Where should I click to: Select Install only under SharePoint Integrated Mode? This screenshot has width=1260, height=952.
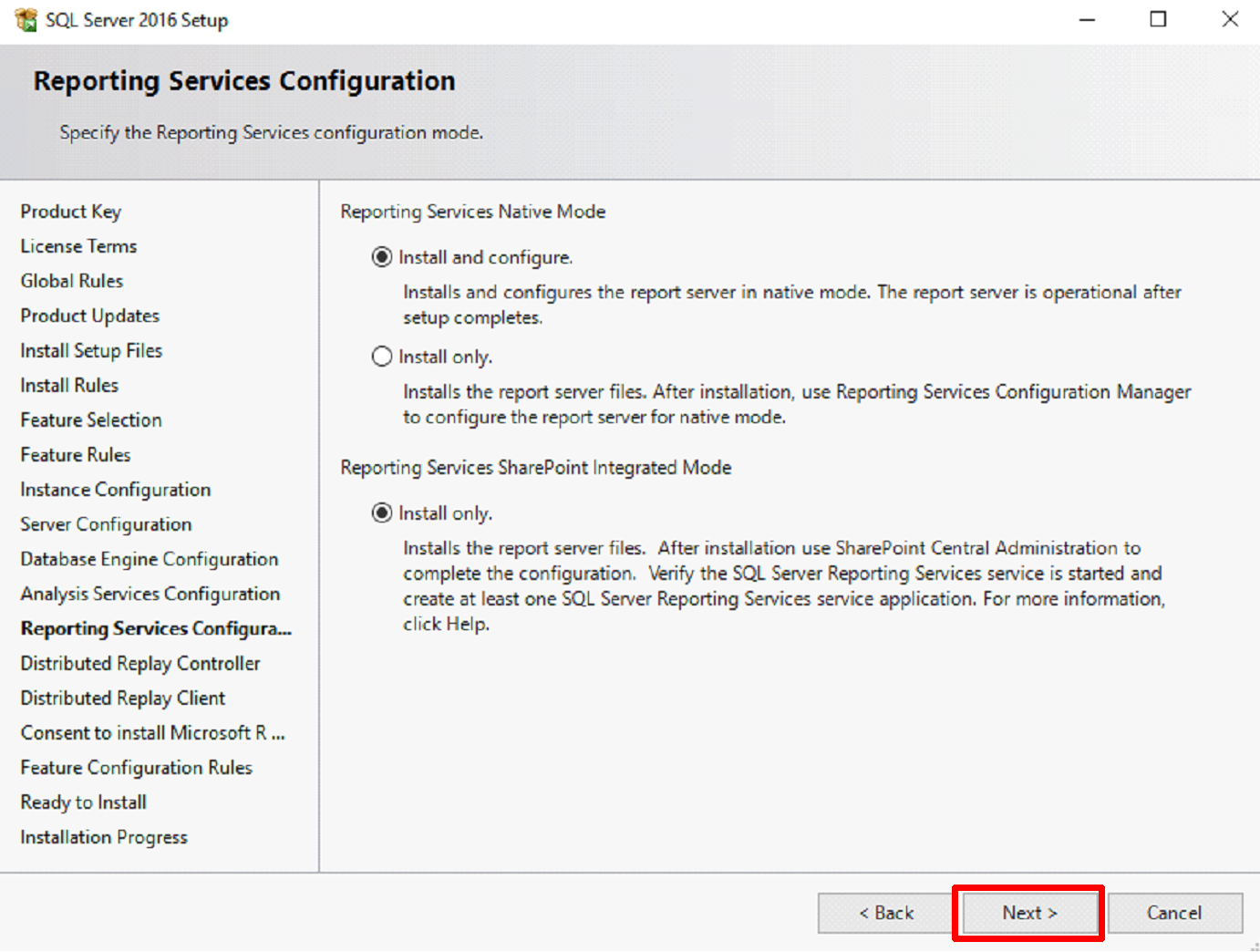(x=381, y=512)
